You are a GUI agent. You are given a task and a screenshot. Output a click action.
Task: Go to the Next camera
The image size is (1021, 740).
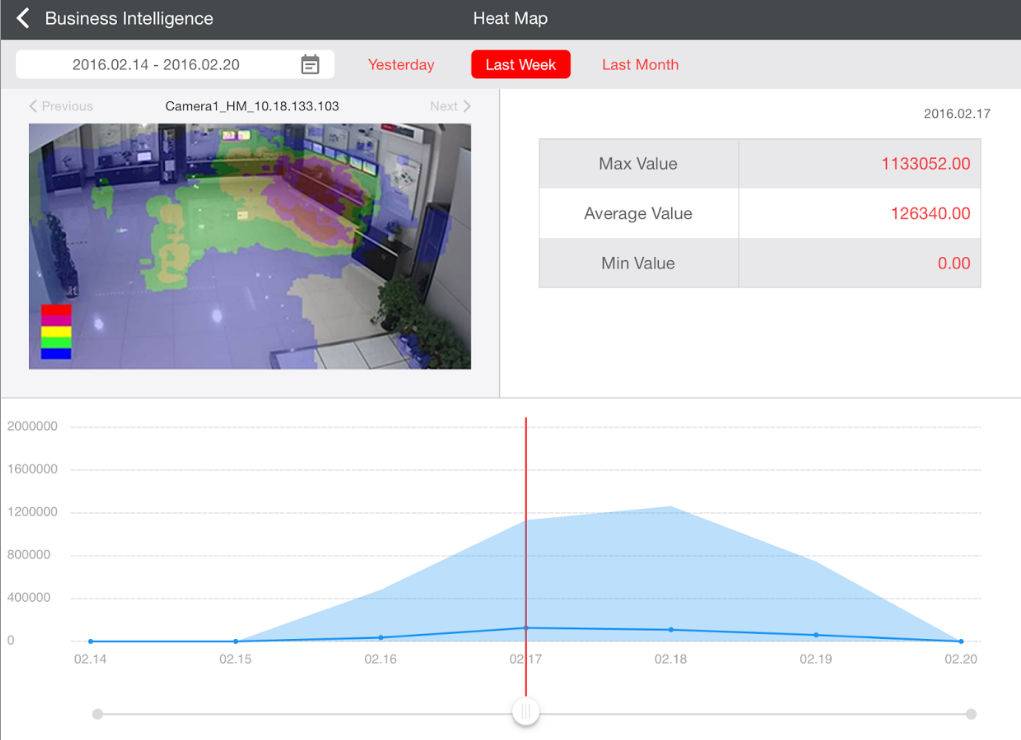[449, 106]
